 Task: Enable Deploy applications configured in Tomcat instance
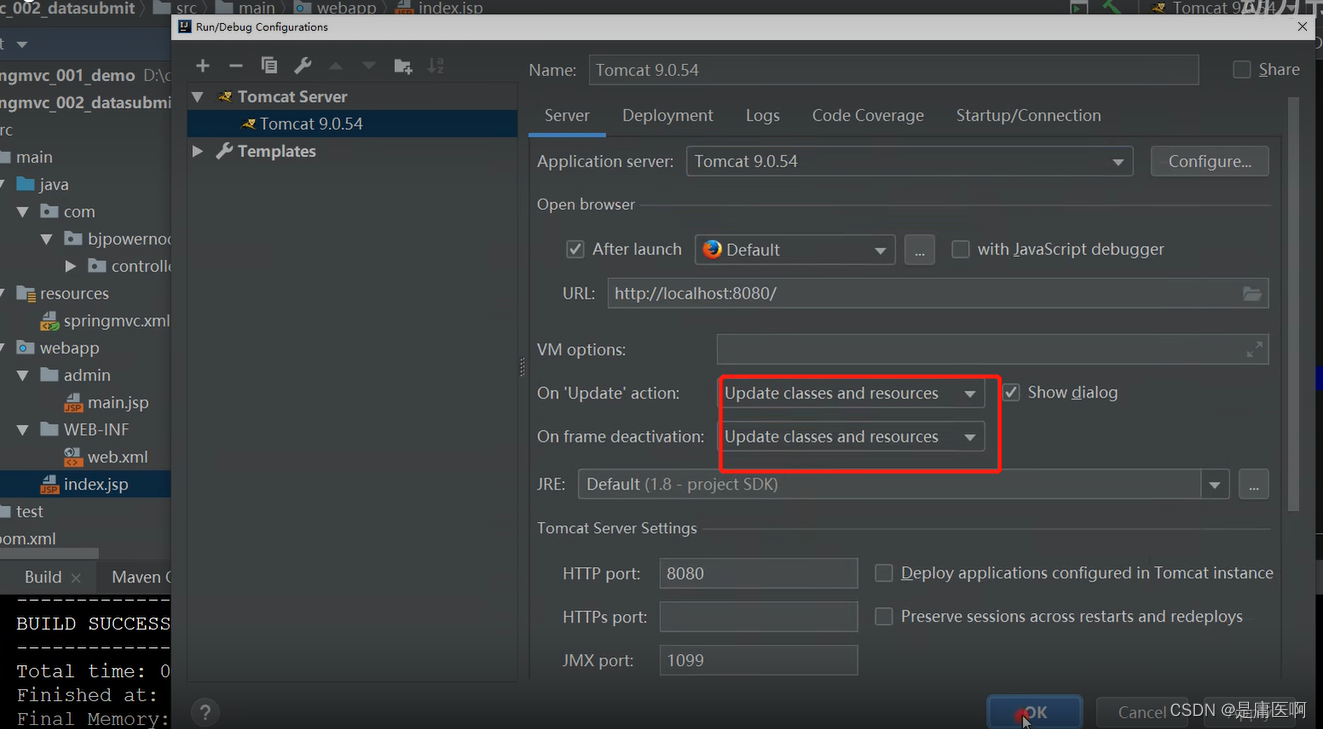pos(884,573)
